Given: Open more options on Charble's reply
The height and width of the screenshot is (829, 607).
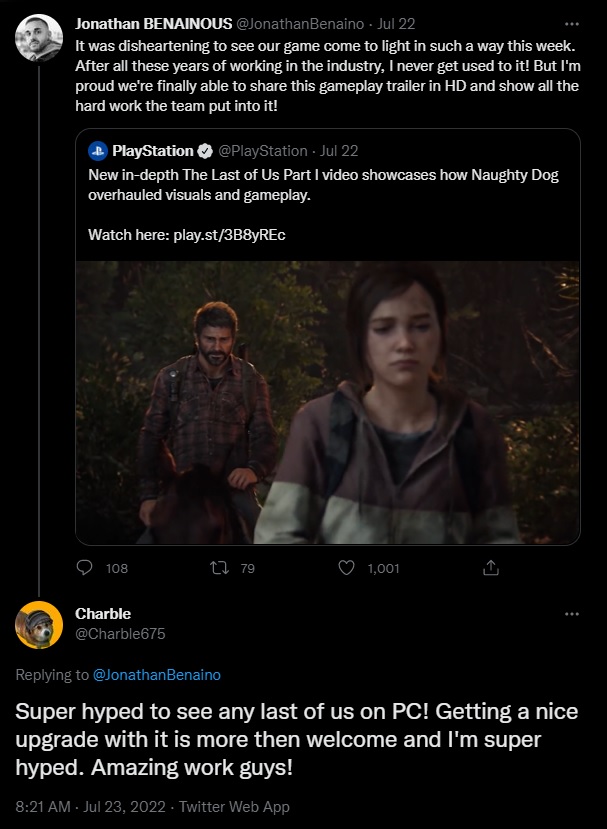Looking at the screenshot, I should [571, 613].
